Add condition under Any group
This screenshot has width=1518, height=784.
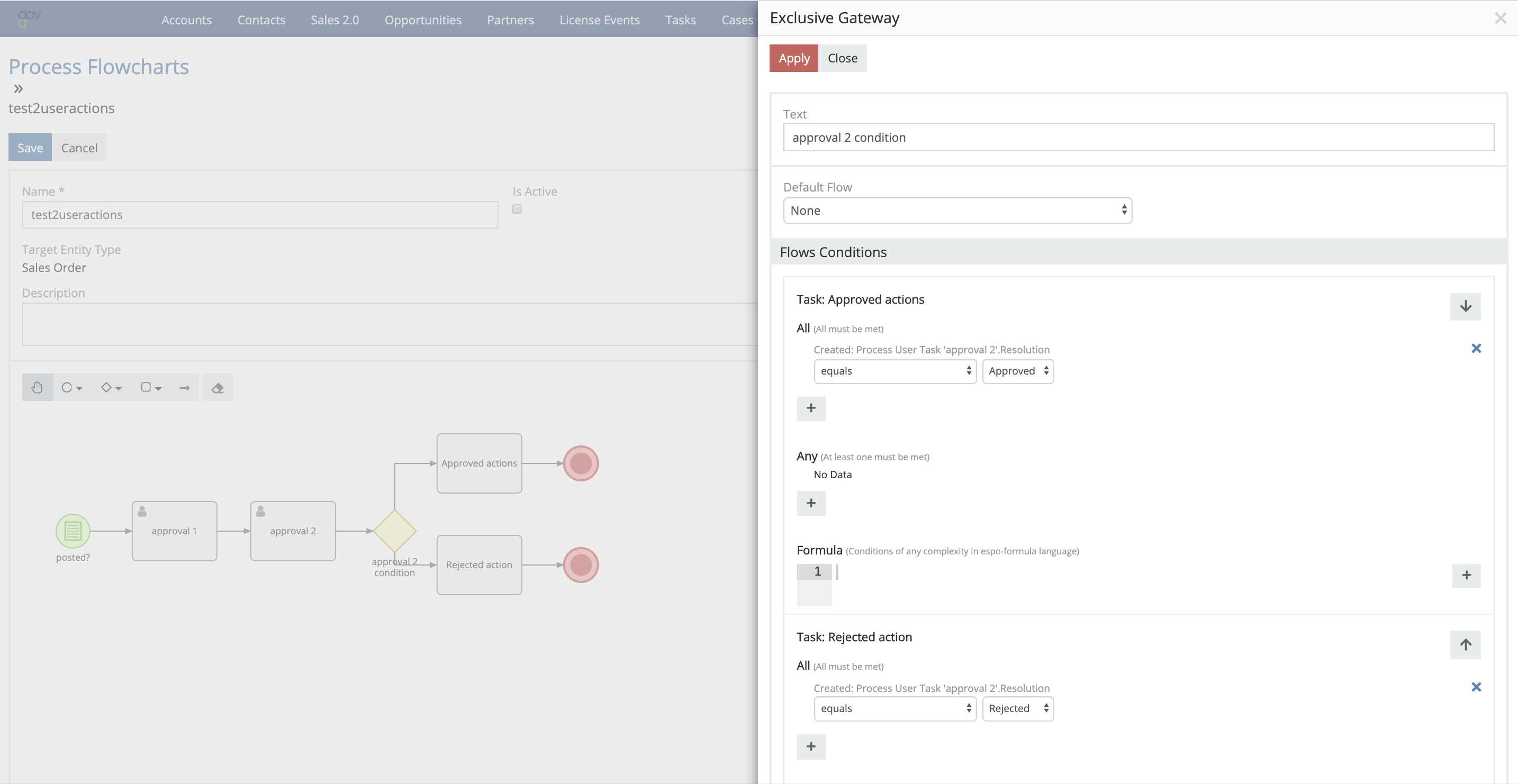811,503
